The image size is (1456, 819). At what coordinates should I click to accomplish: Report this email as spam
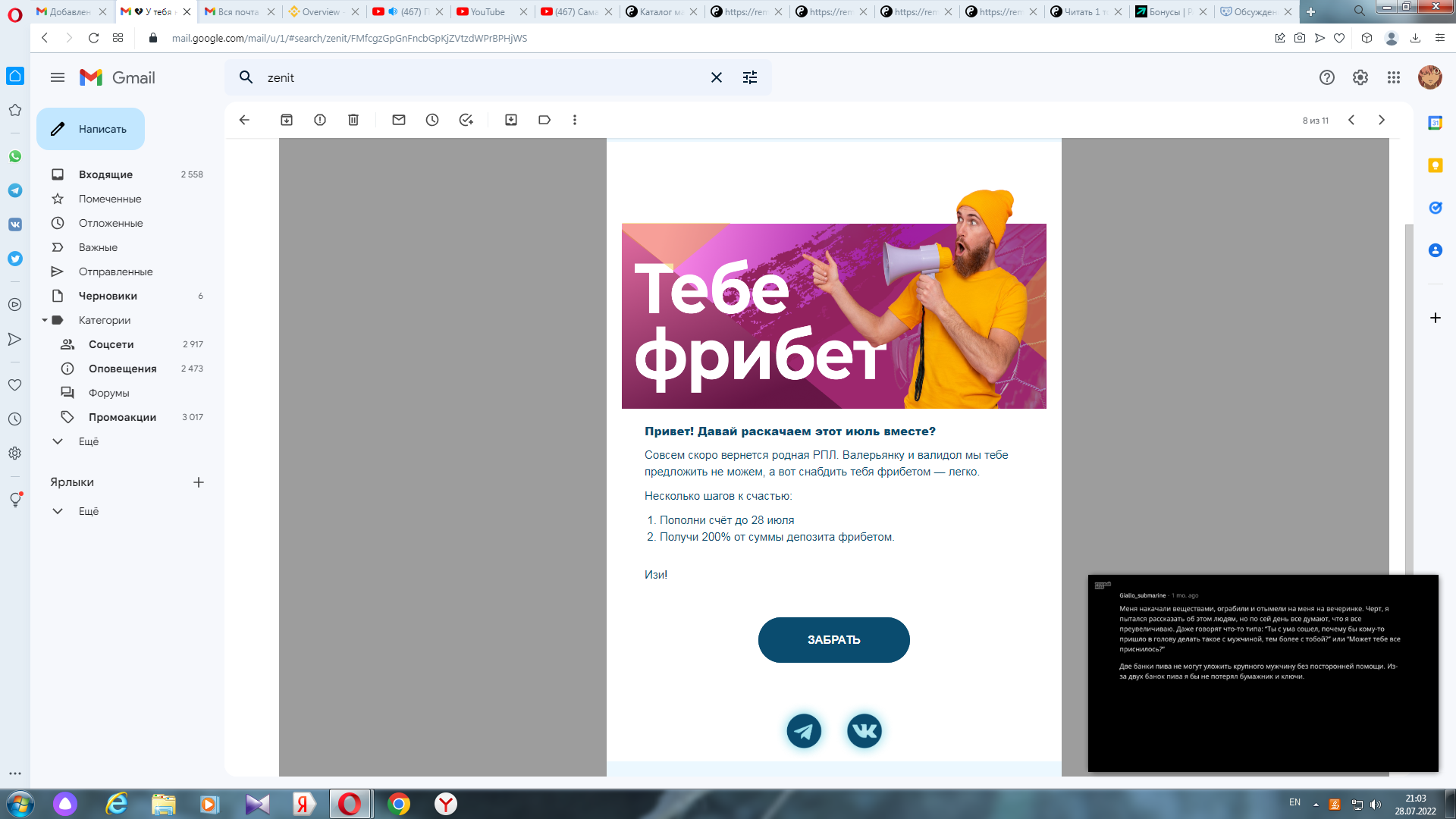click(320, 120)
